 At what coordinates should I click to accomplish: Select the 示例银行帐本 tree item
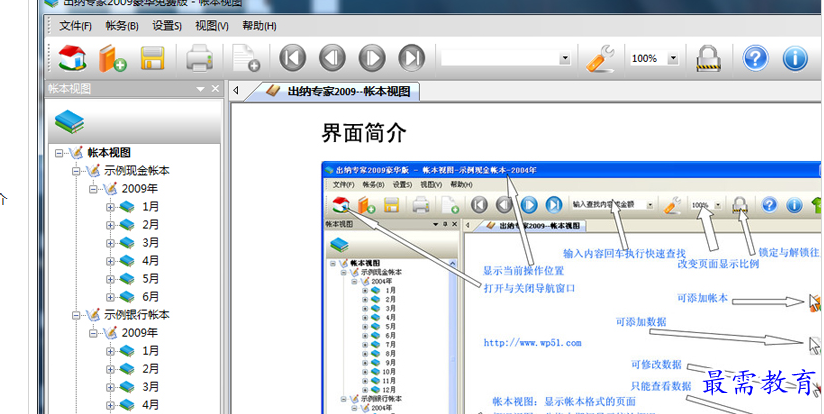(x=137, y=315)
